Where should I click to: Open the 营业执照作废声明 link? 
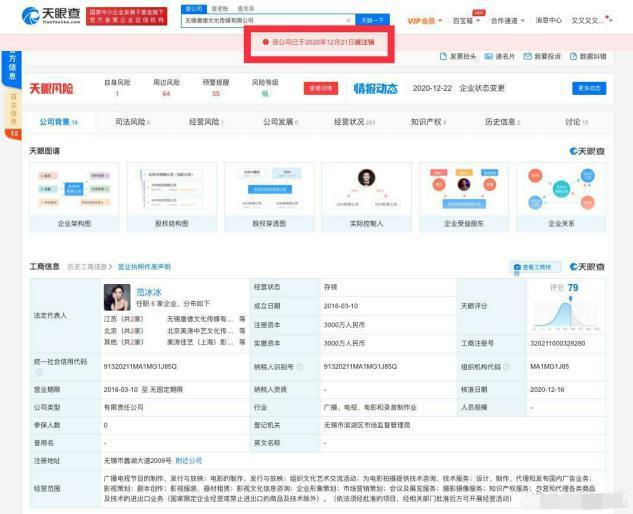click(144, 267)
